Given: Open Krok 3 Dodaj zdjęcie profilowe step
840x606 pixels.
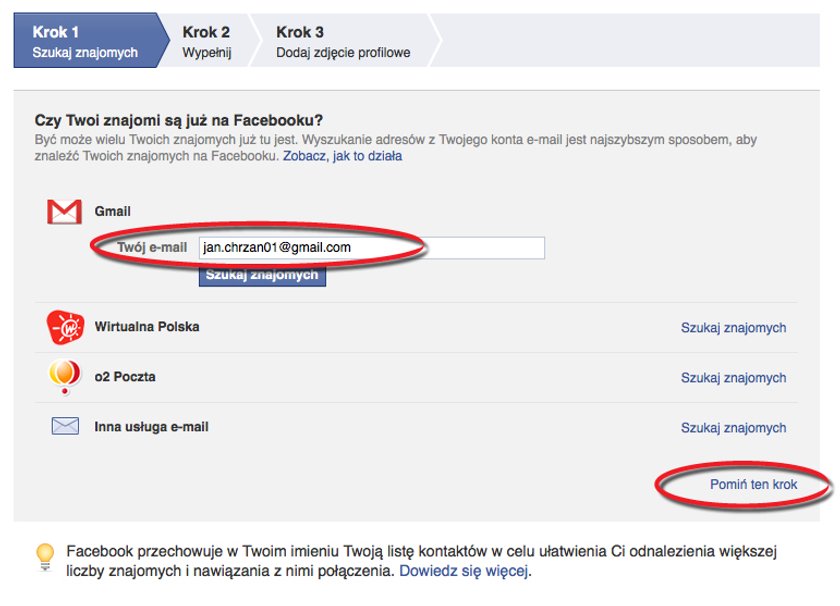Looking at the screenshot, I should 343,41.
